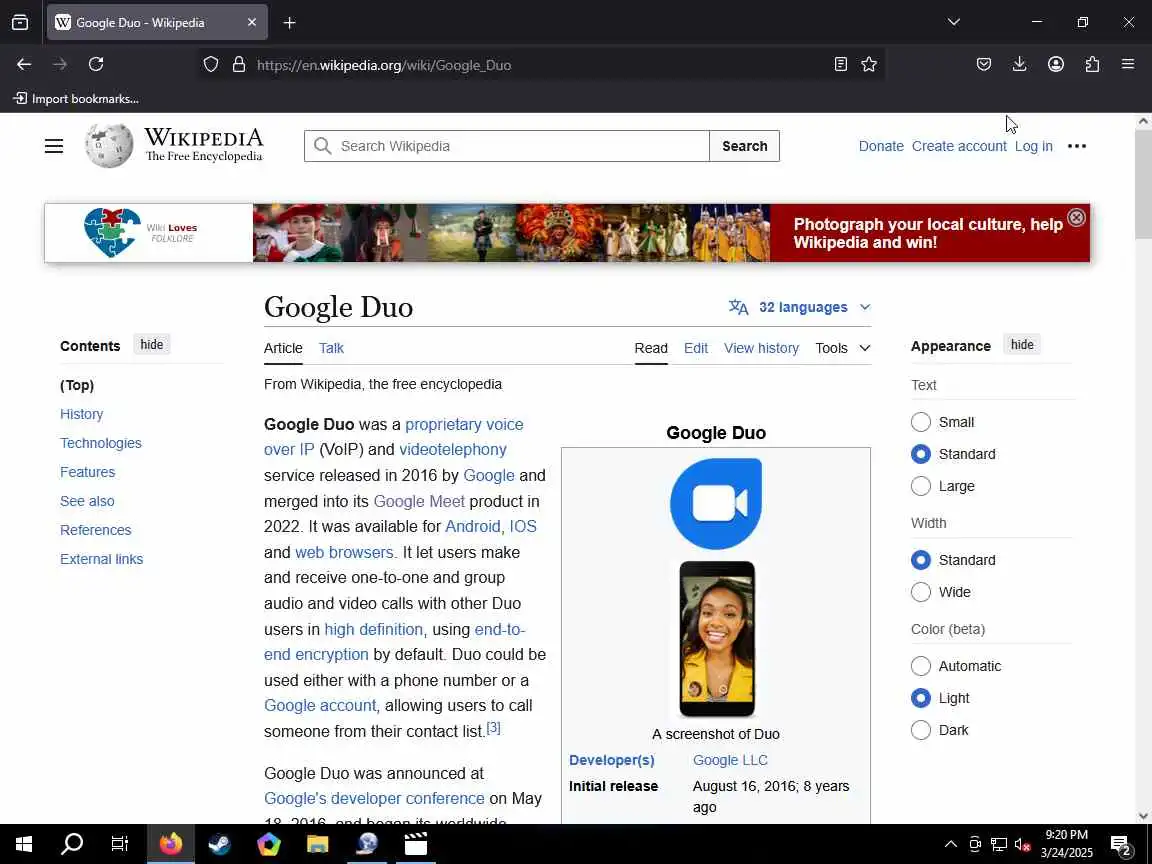Click the URL address bar

540,65
